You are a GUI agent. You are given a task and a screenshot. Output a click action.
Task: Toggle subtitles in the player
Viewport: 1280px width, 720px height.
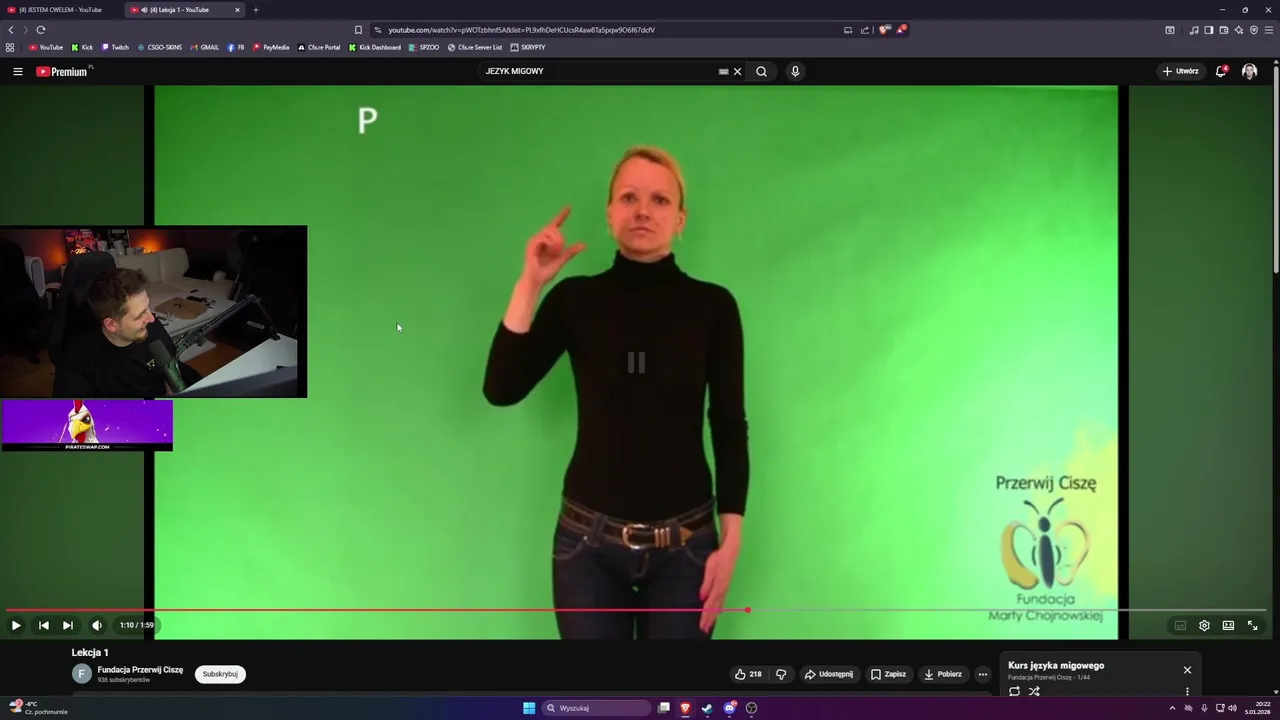tap(1180, 625)
